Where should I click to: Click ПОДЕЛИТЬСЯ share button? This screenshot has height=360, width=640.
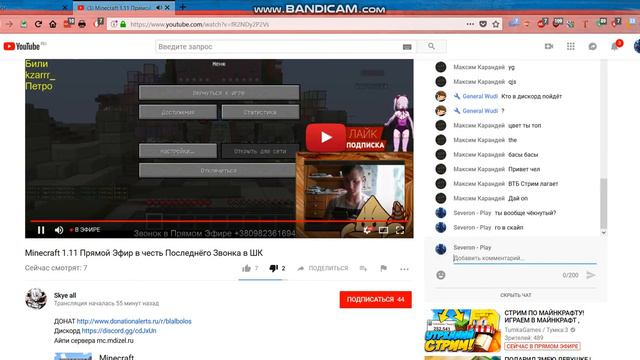click(x=323, y=268)
